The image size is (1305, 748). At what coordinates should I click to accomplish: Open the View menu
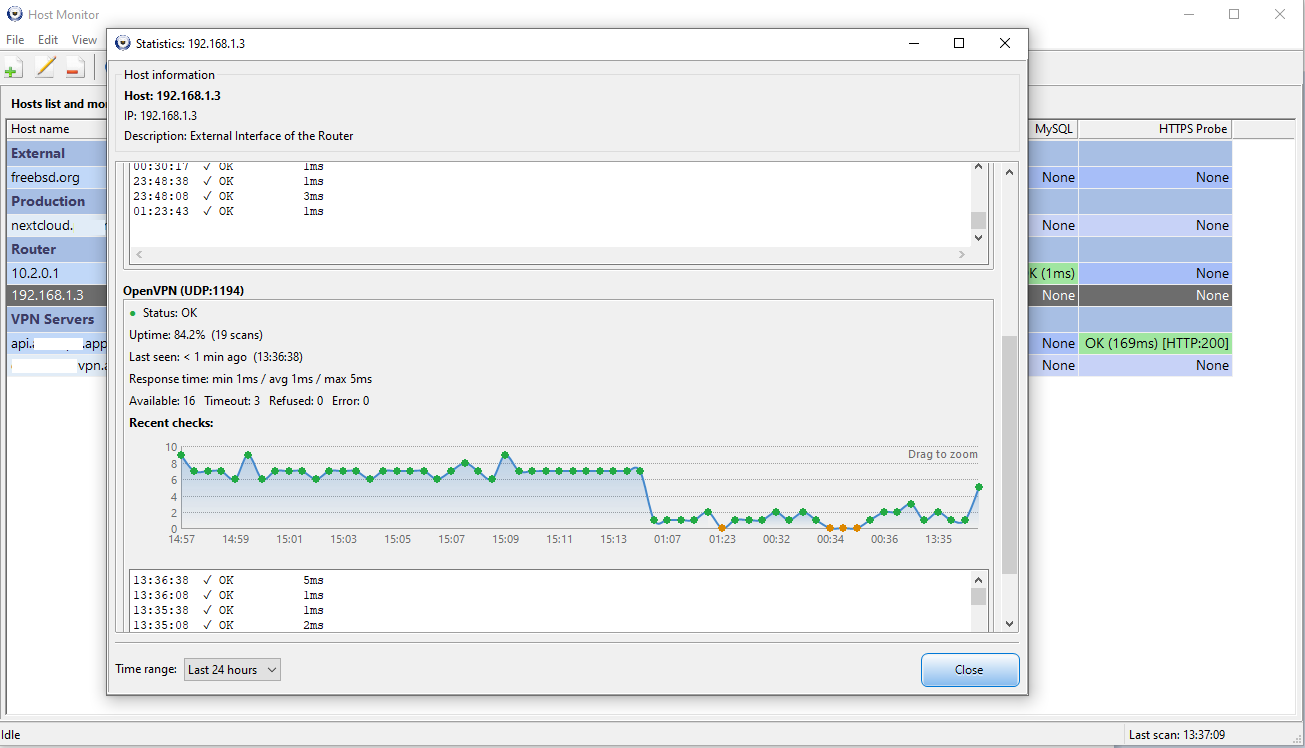coord(84,39)
